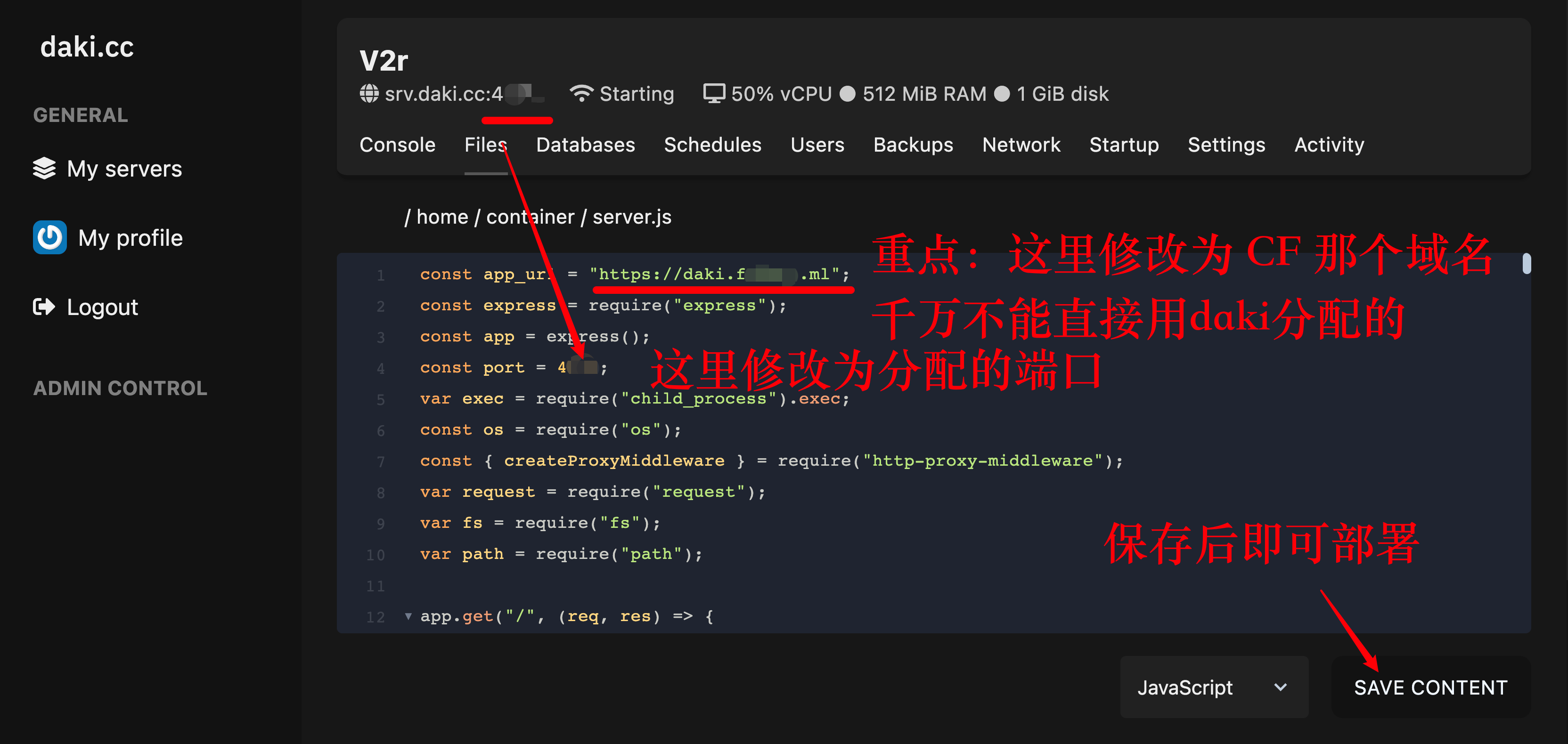Click the globe icon beside server address
The height and width of the screenshot is (744, 1568).
click(369, 94)
